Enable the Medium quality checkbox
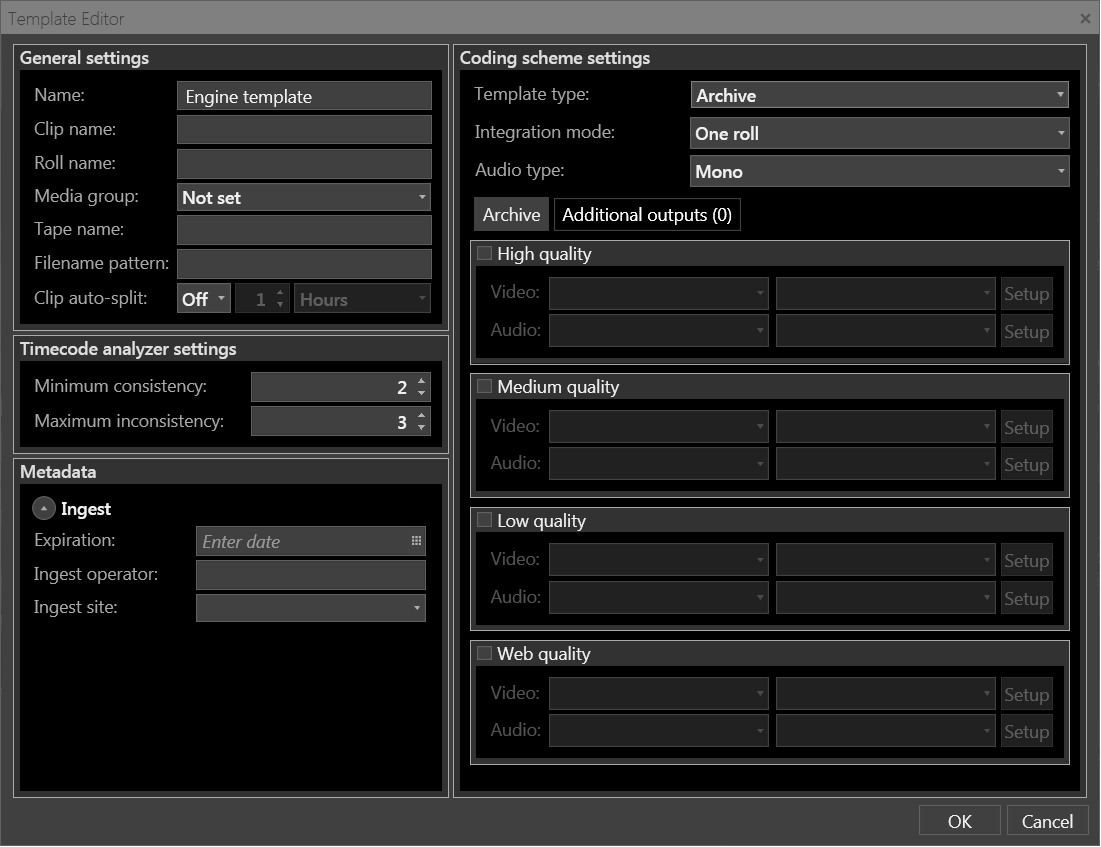Image resolution: width=1101 pixels, height=847 pixels. pos(484,386)
